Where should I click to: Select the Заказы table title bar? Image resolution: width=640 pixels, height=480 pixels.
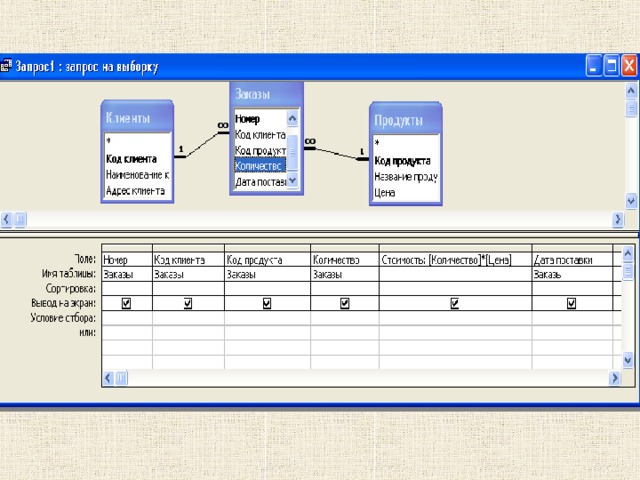267,95
